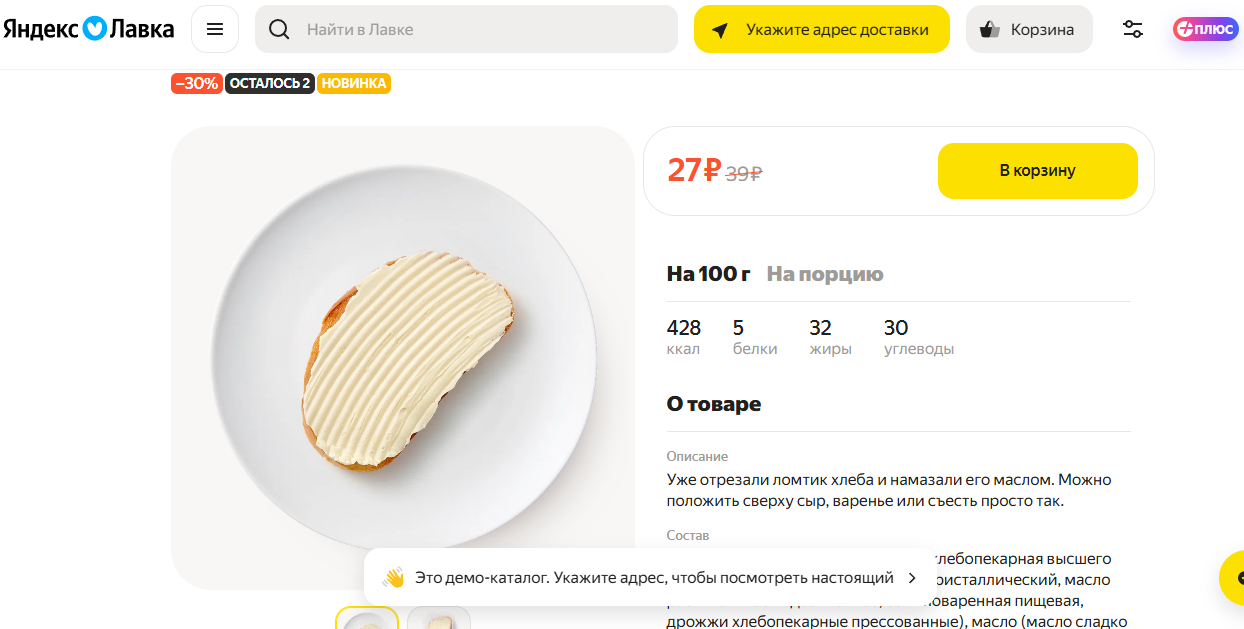Image resolution: width=1244 pixels, height=629 pixels.
Task: Click the 'НОВИНКА' badge
Action: [354, 84]
